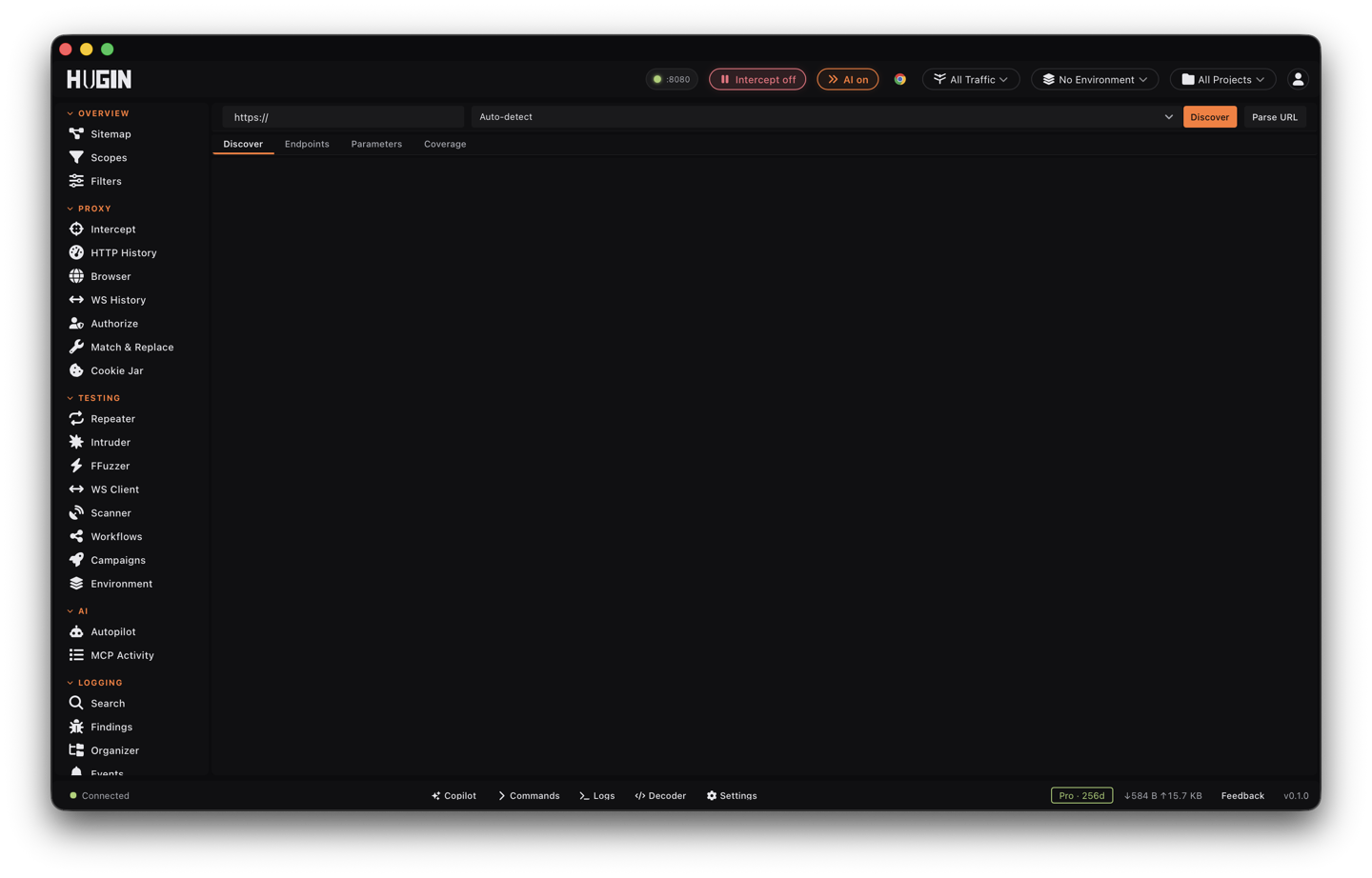Switch to the Parameters tab
This screenshot has height=878, width=1372.
(376, 144)
